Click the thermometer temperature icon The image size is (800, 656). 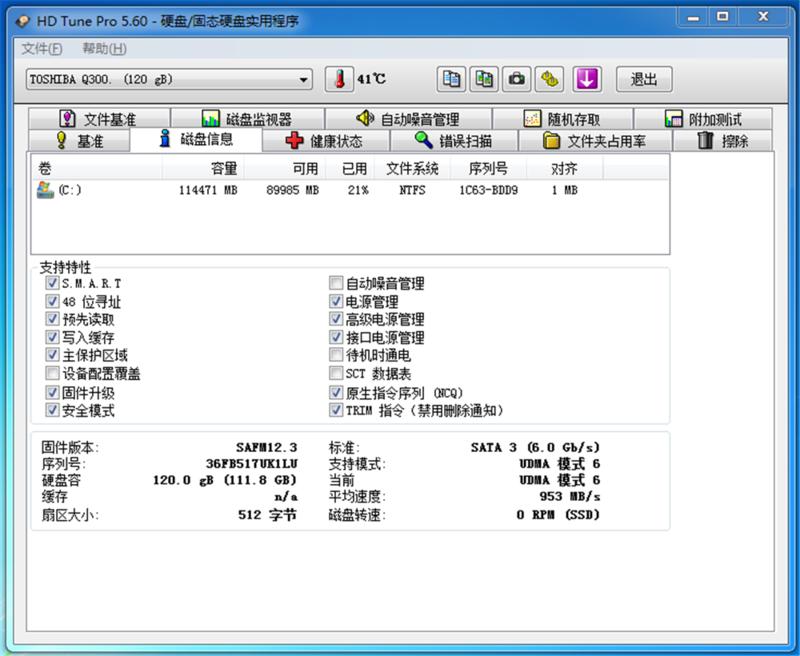point(340,79)
